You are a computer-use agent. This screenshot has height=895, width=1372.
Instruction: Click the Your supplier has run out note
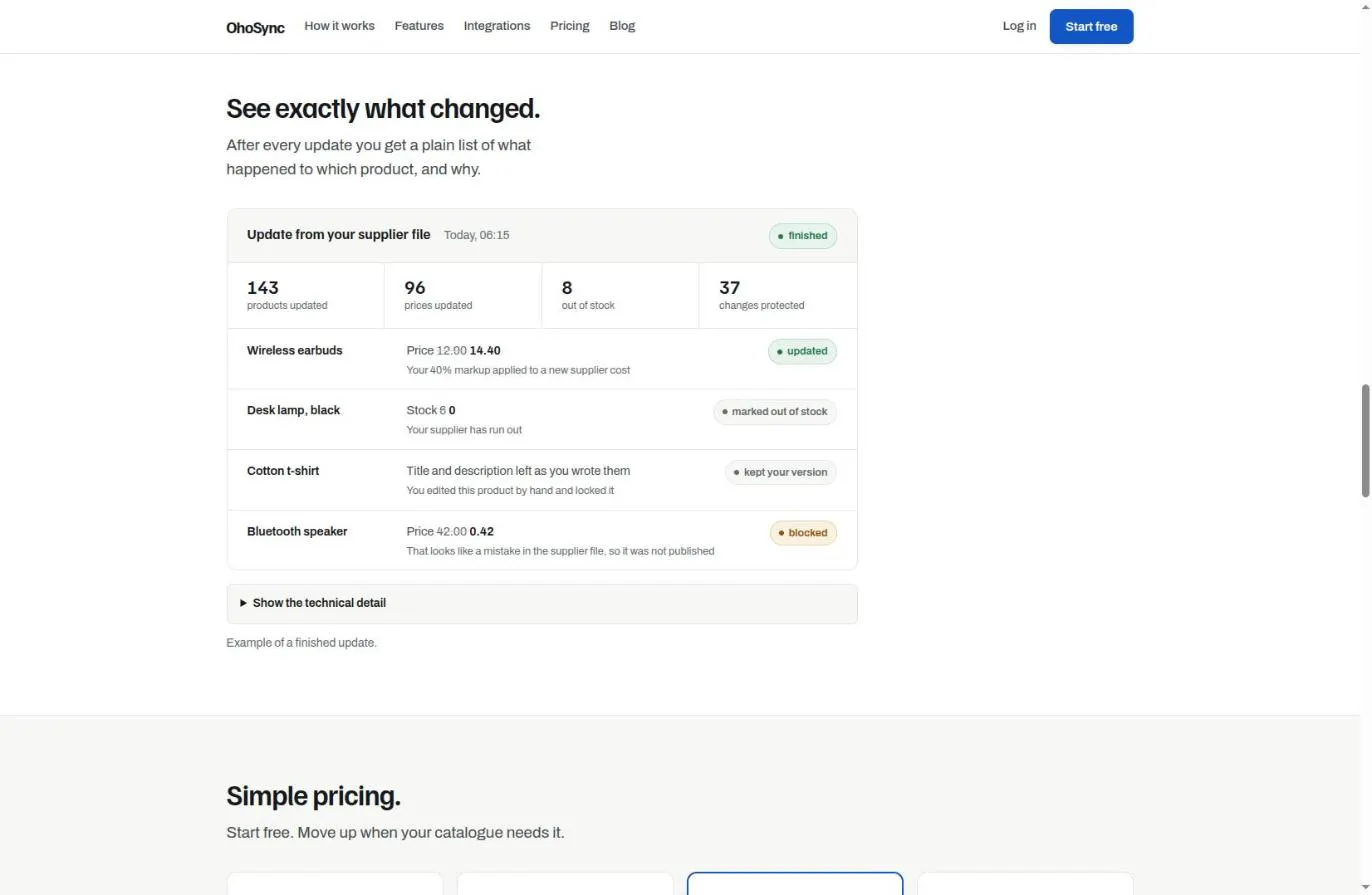464,430
